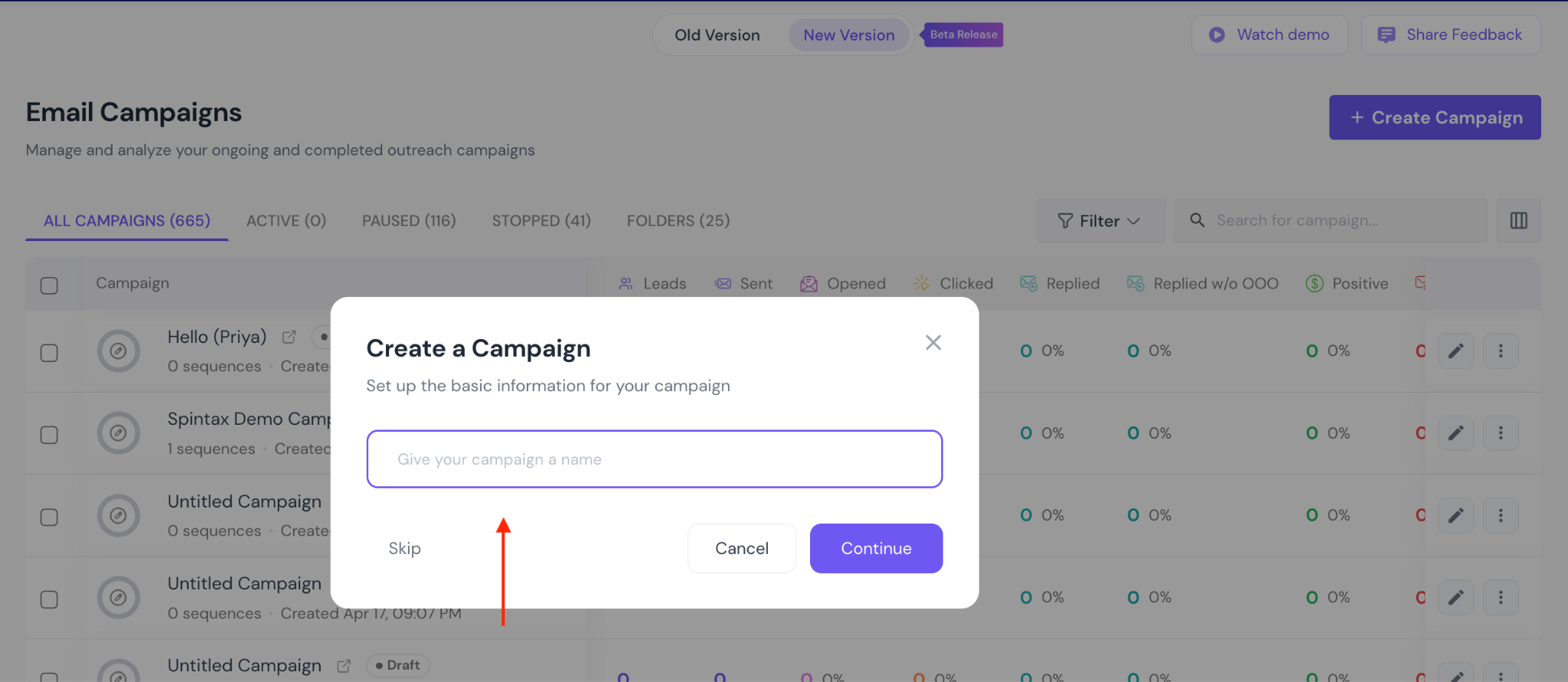The image size is (1568, 682).
Task: Click the Share Feedback chat icon
Action: (1386, 34)
